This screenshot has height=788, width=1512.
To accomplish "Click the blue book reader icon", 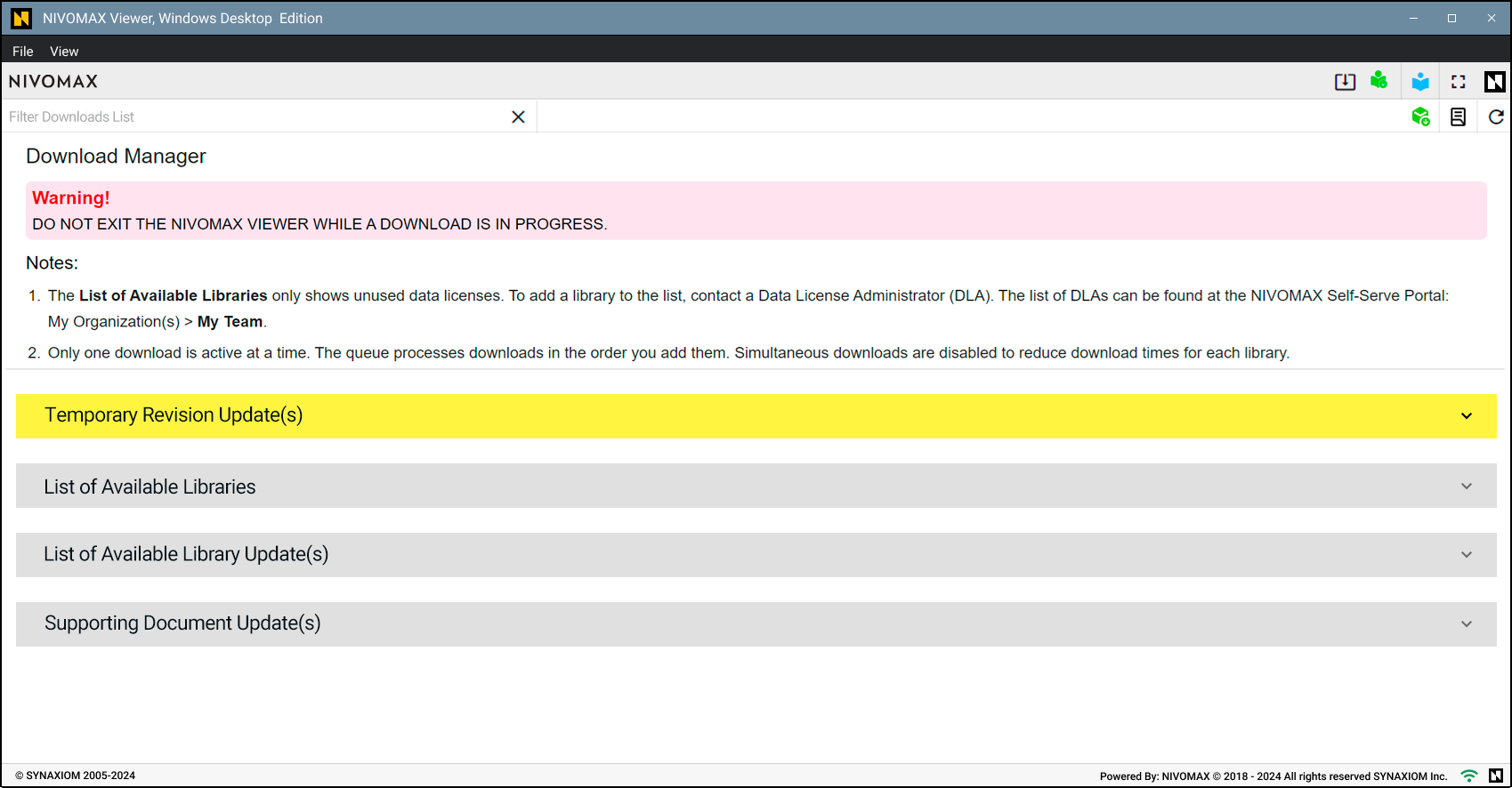I will (x=1420, y=82).
